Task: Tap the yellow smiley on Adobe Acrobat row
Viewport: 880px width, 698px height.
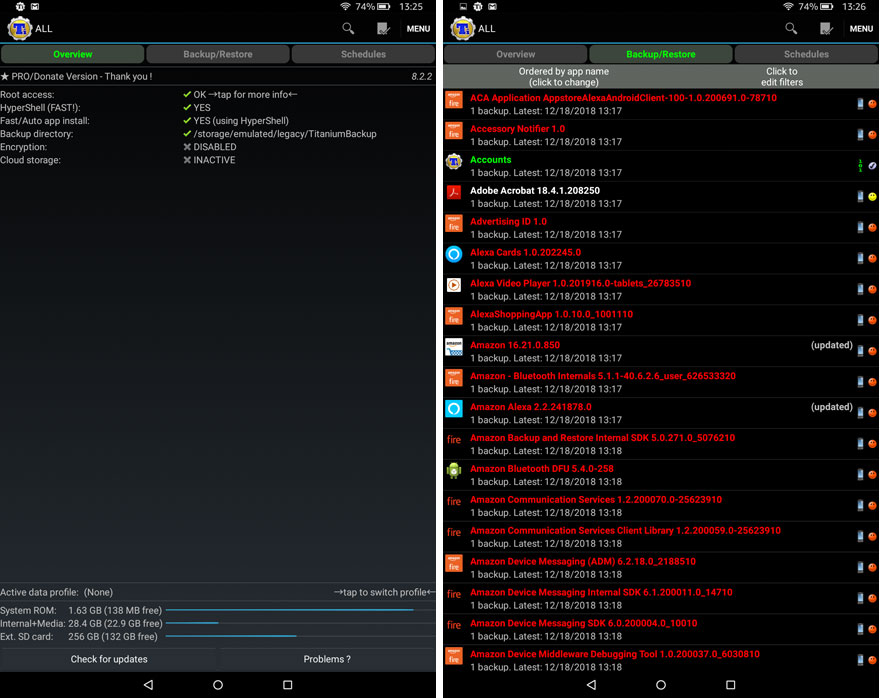Action: point(872,196)
